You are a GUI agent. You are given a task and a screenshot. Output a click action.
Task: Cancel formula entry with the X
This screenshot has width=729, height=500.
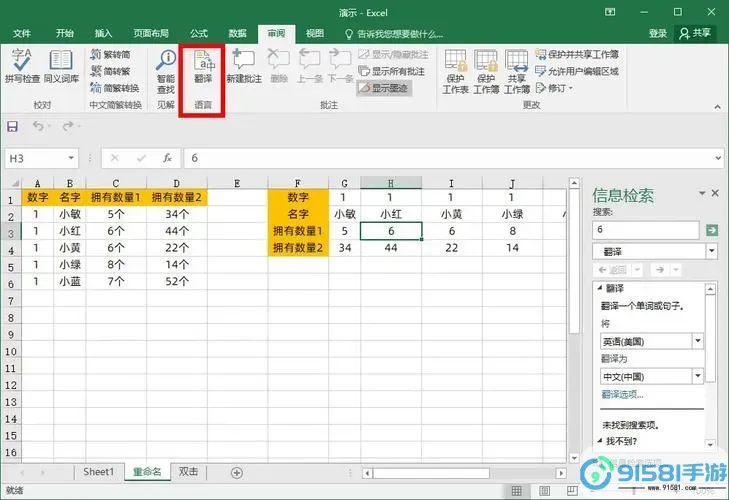point(114,158)
